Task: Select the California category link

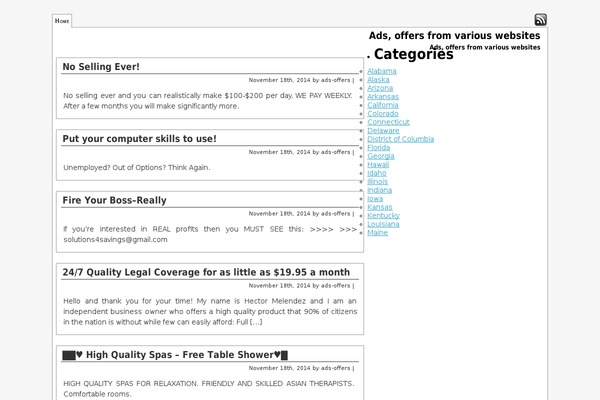Action: point(383,105)
